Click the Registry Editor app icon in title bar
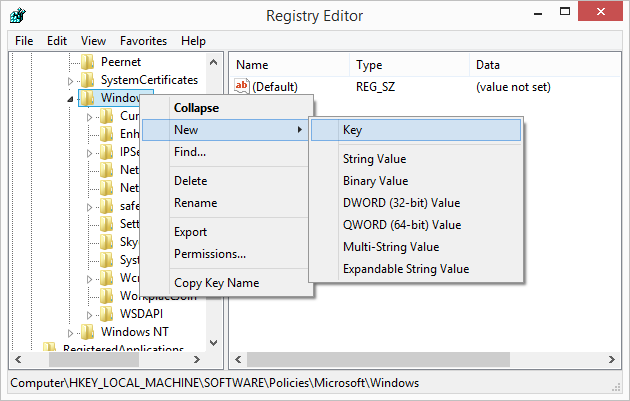 pyautogui.click(x=18, y=16)
